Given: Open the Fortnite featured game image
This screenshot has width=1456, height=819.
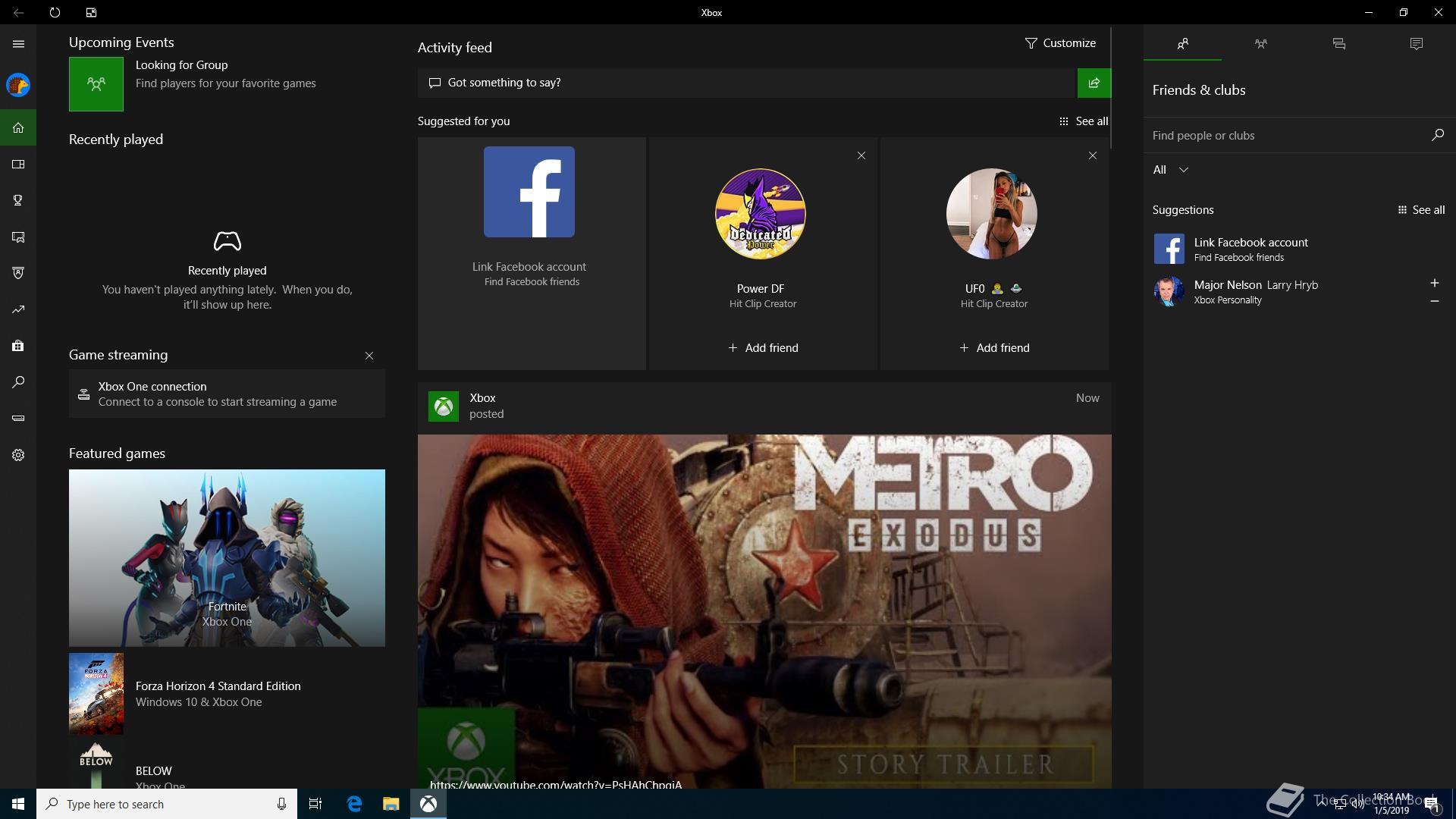Looking at the screenshot, I should pos(227,557).
